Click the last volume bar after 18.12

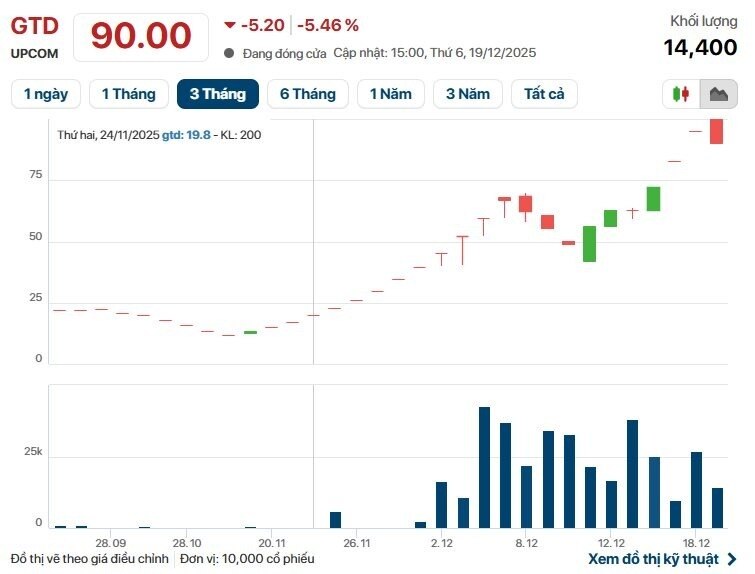coord(717,507)
